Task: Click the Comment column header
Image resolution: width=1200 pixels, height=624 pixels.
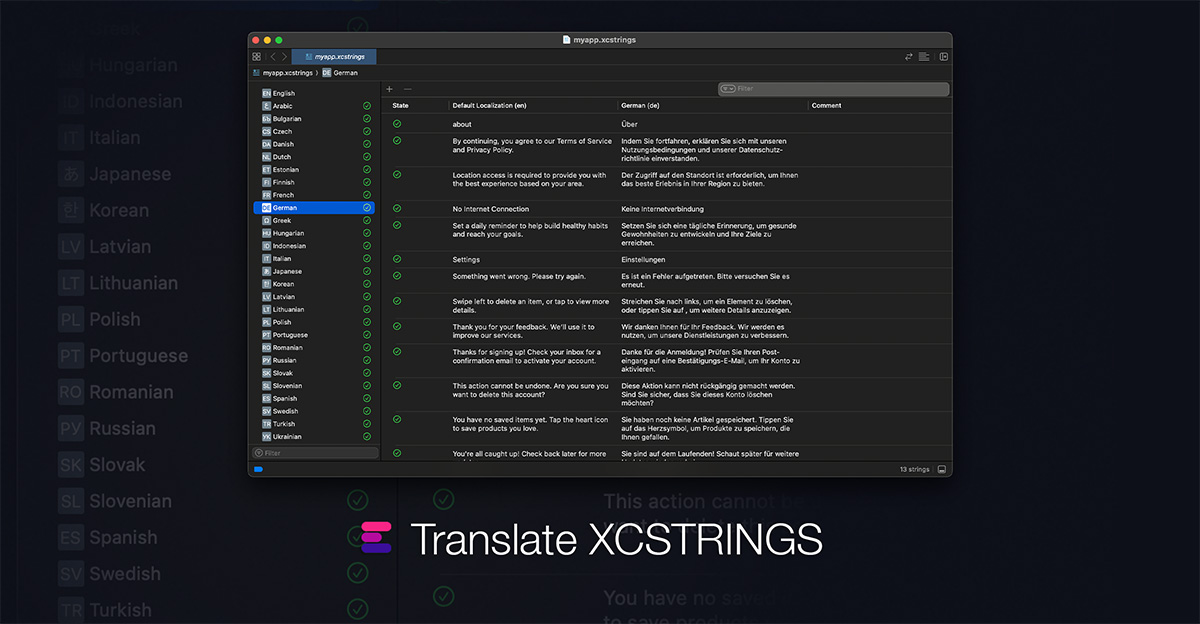Action: [x=826, y=105]
